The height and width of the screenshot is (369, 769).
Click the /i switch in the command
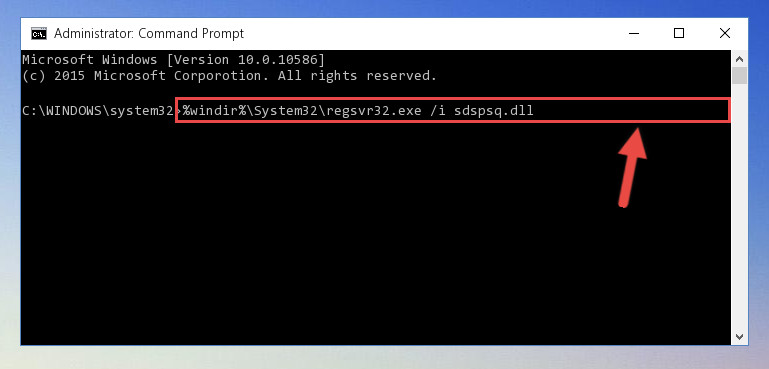pyautogui.click(x=436, y=110)
